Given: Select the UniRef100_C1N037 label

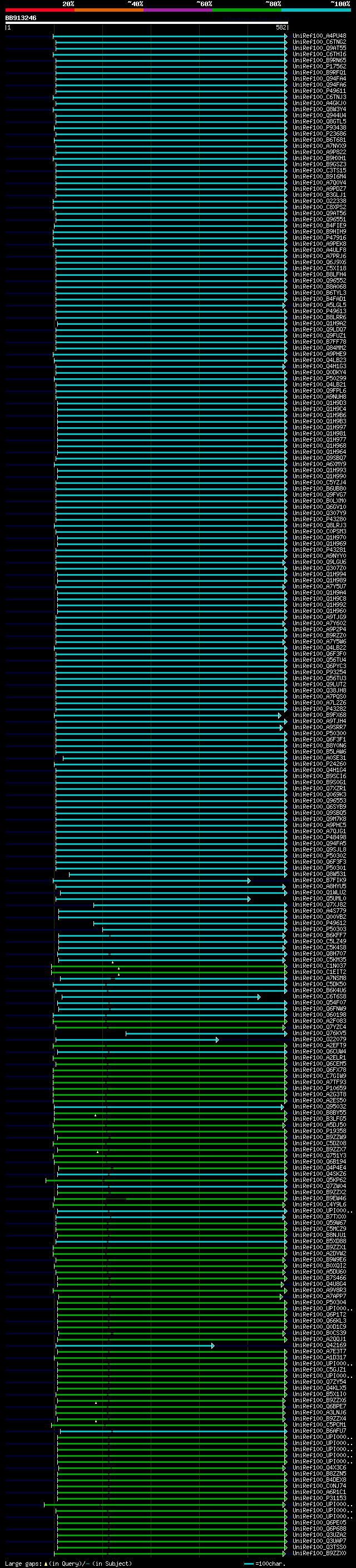Looking at the screenshot, I should coord(319,966).
